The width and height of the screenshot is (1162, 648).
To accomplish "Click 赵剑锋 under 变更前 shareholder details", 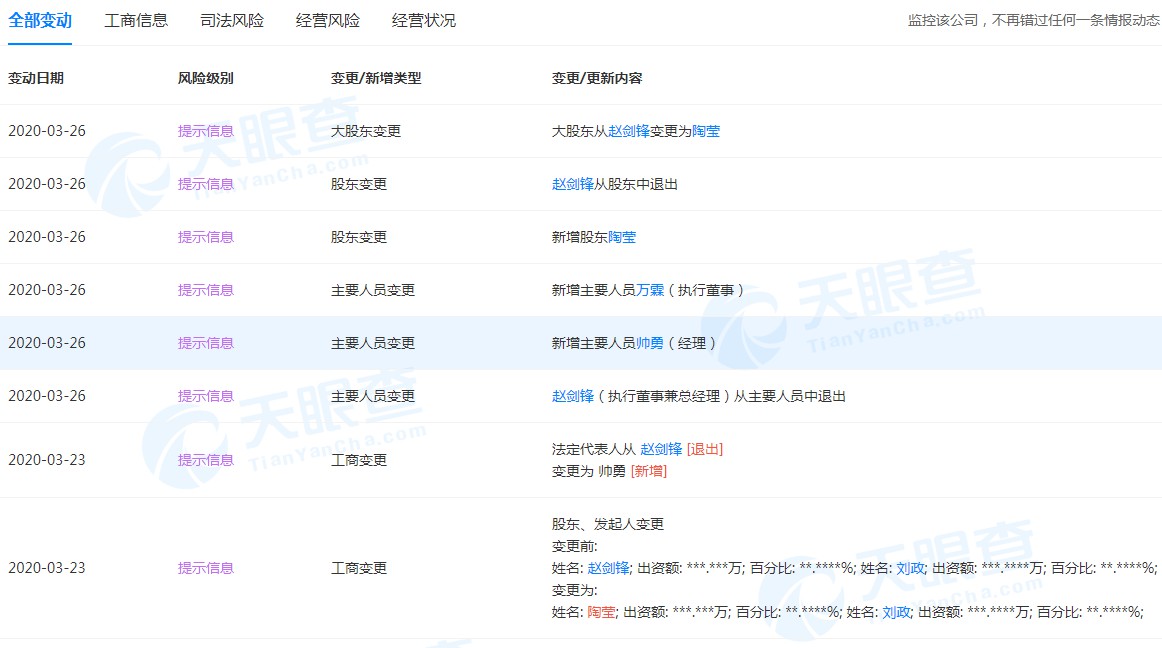I will point(608,568).
